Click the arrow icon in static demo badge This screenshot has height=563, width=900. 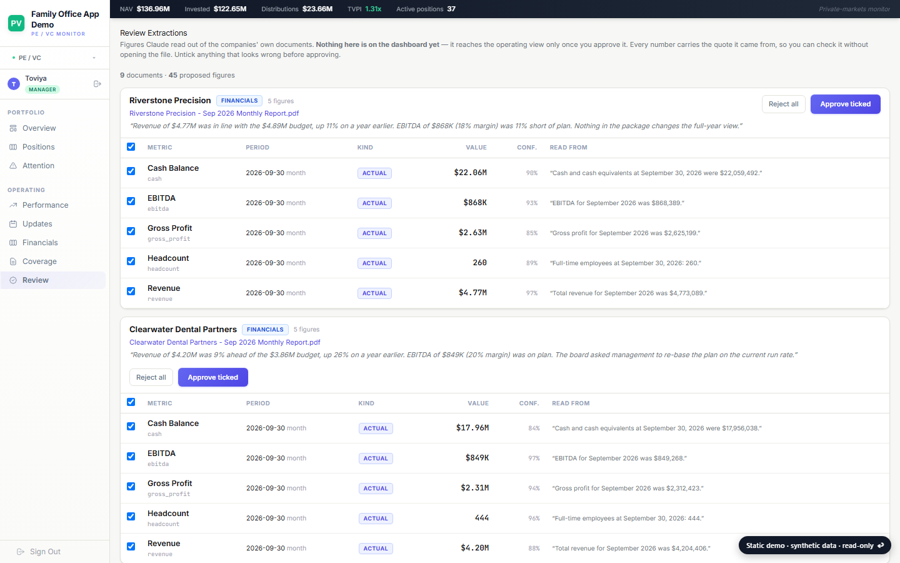pyautogui.click(x=880, y=545)
